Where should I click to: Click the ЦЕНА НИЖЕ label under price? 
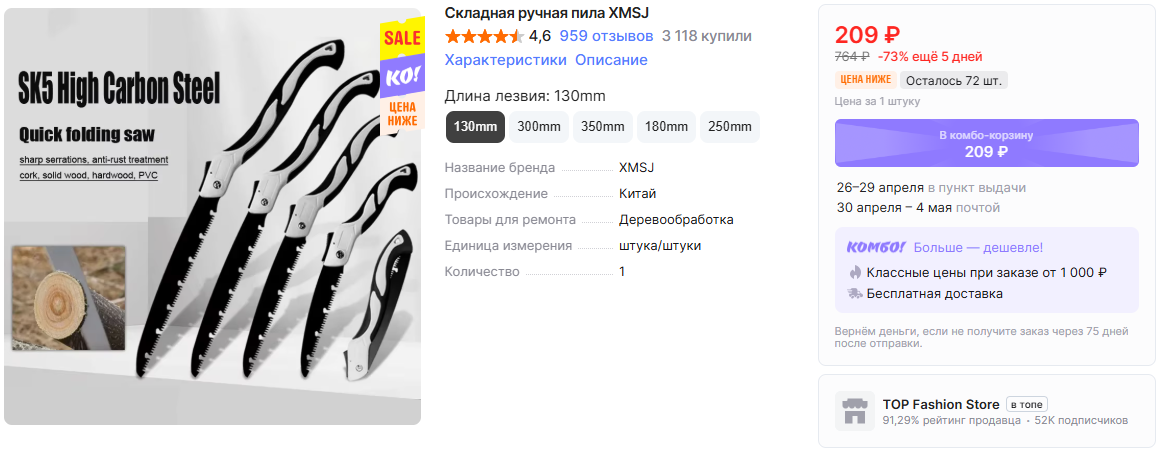866,80
